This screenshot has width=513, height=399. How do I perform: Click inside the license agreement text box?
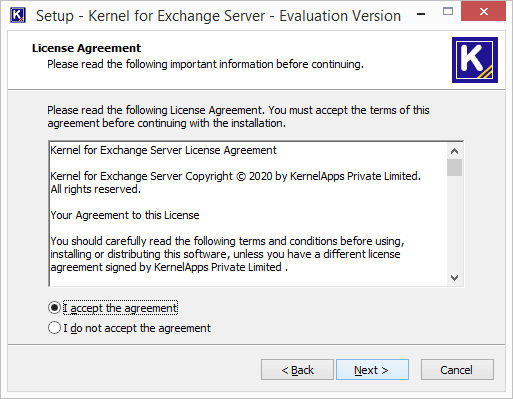click(x=248, y=214)
